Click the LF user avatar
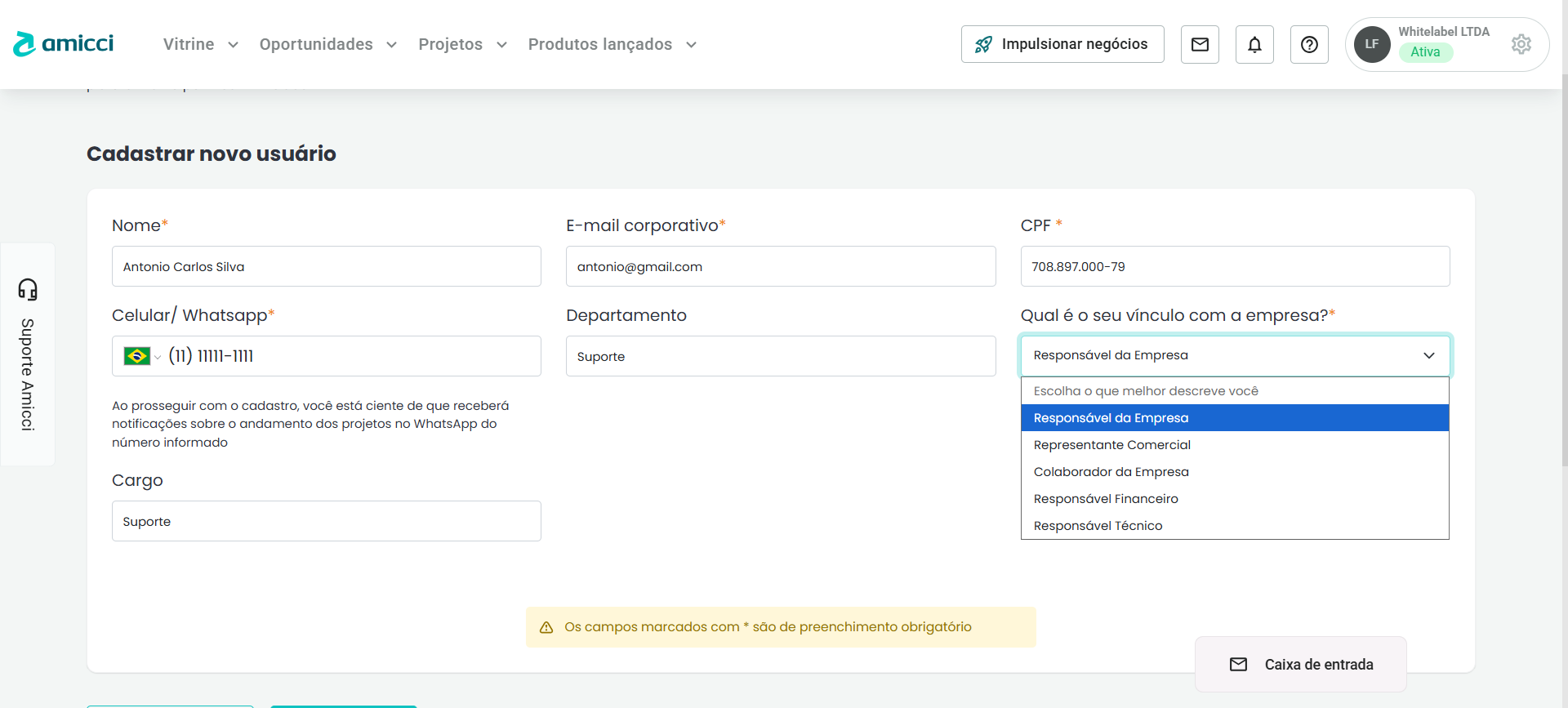The width and height of the screenshot is (1568, 708). click(1372, 44)
